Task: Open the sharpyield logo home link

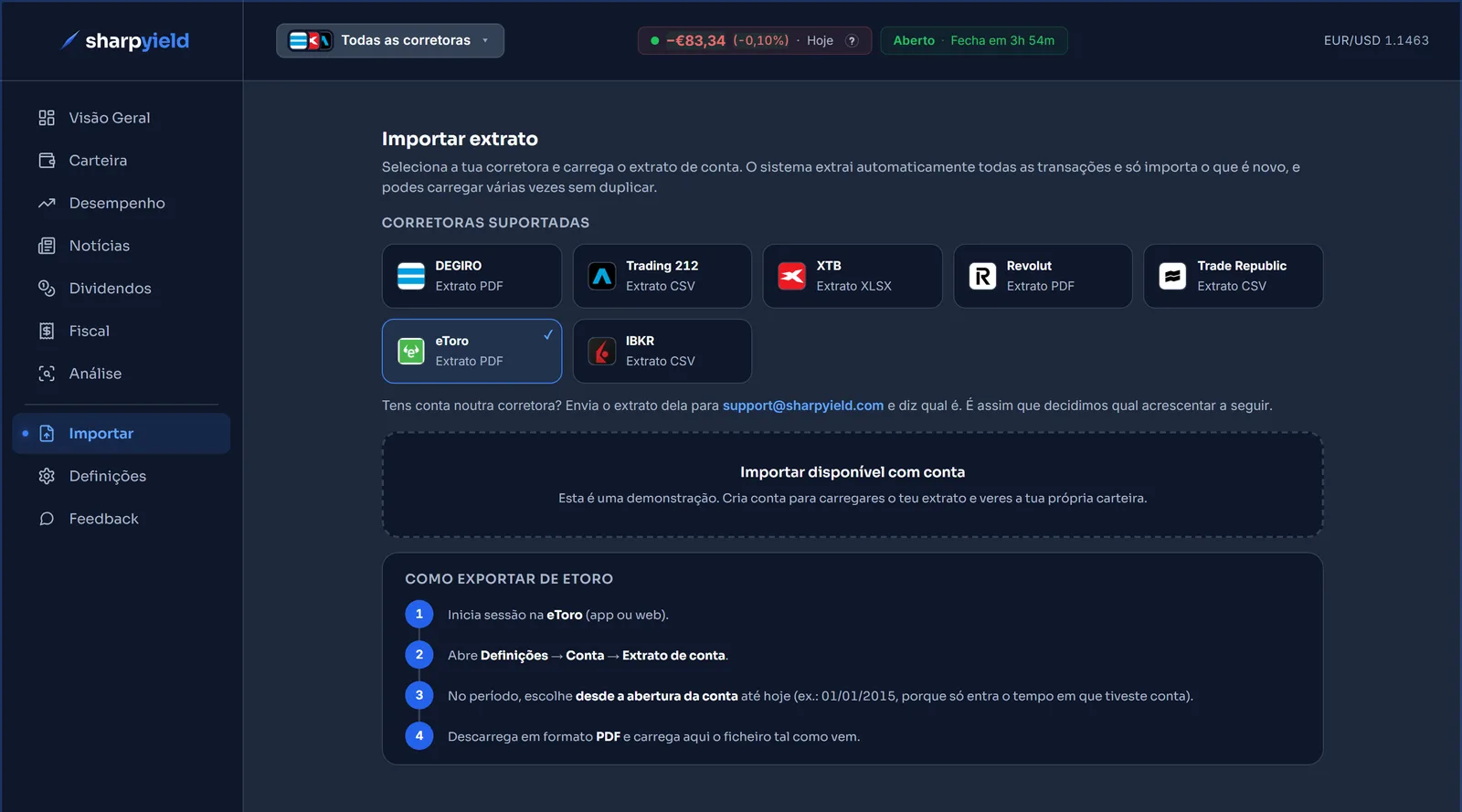Action: pyautogui.click(x=125, y=40)
